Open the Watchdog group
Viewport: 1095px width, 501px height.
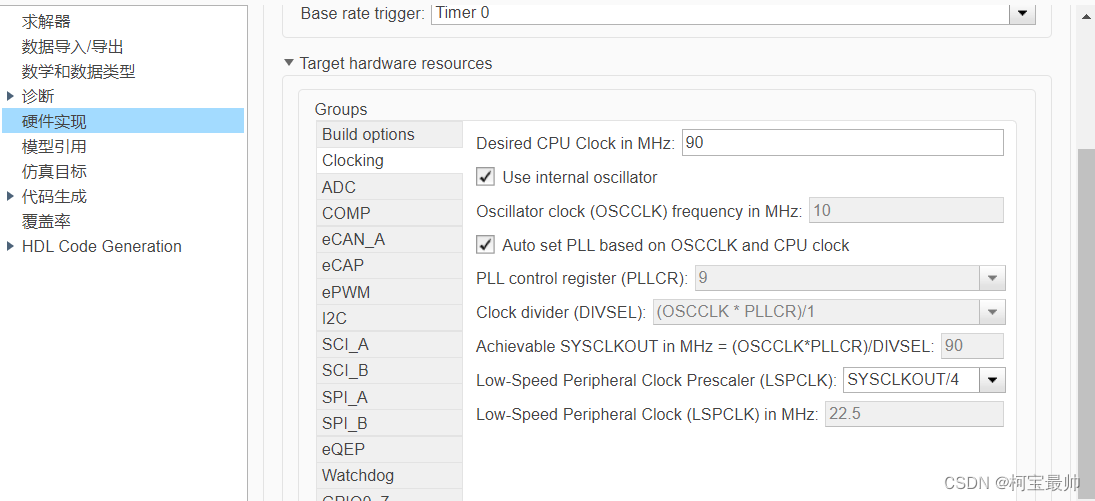[358, 475]
